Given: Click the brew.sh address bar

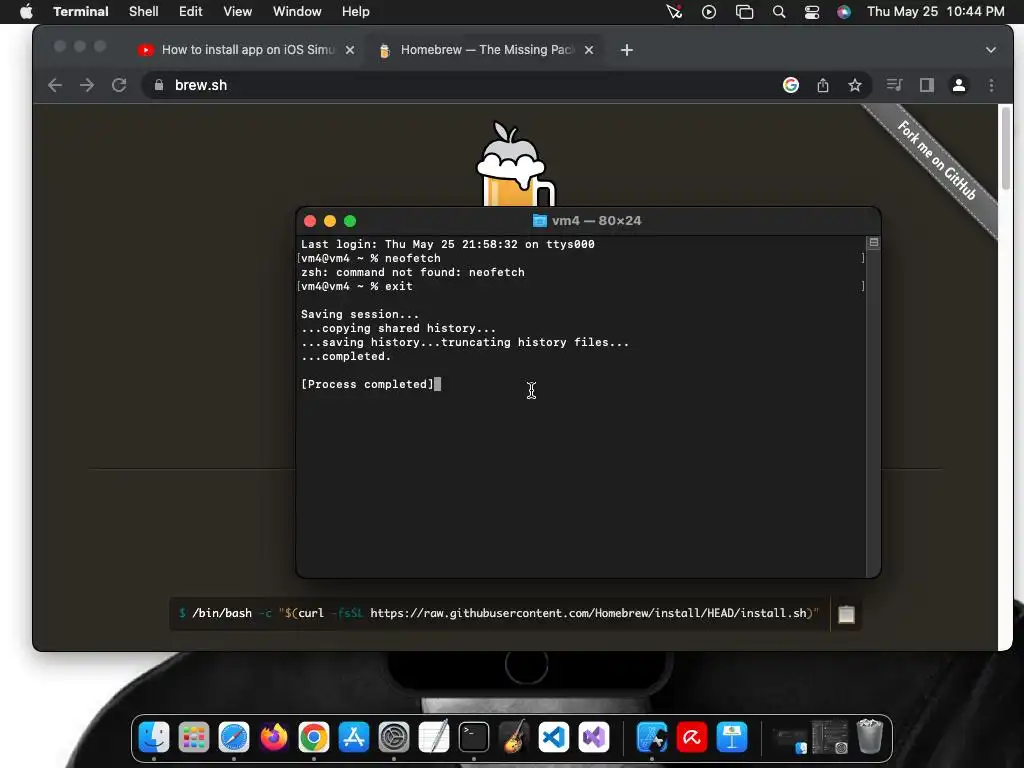Looking at the screenshot, I should [457, 85].
